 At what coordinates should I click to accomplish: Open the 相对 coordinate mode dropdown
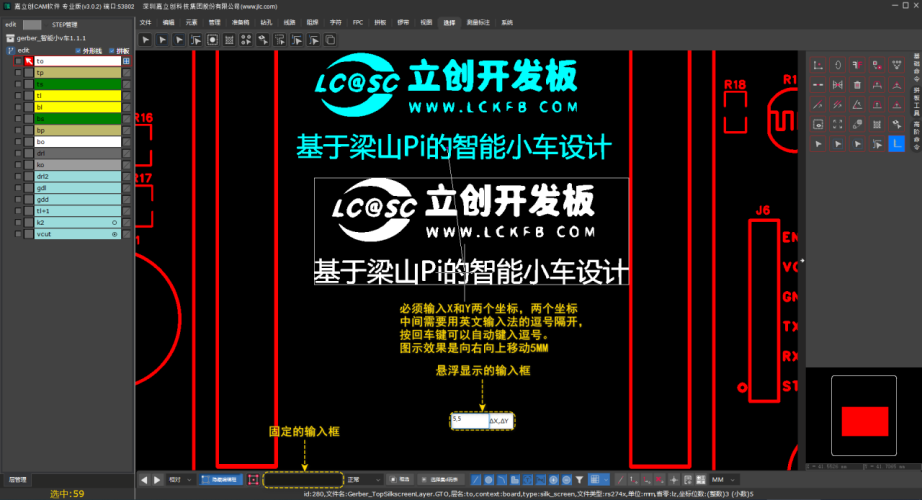pos(180,479)
